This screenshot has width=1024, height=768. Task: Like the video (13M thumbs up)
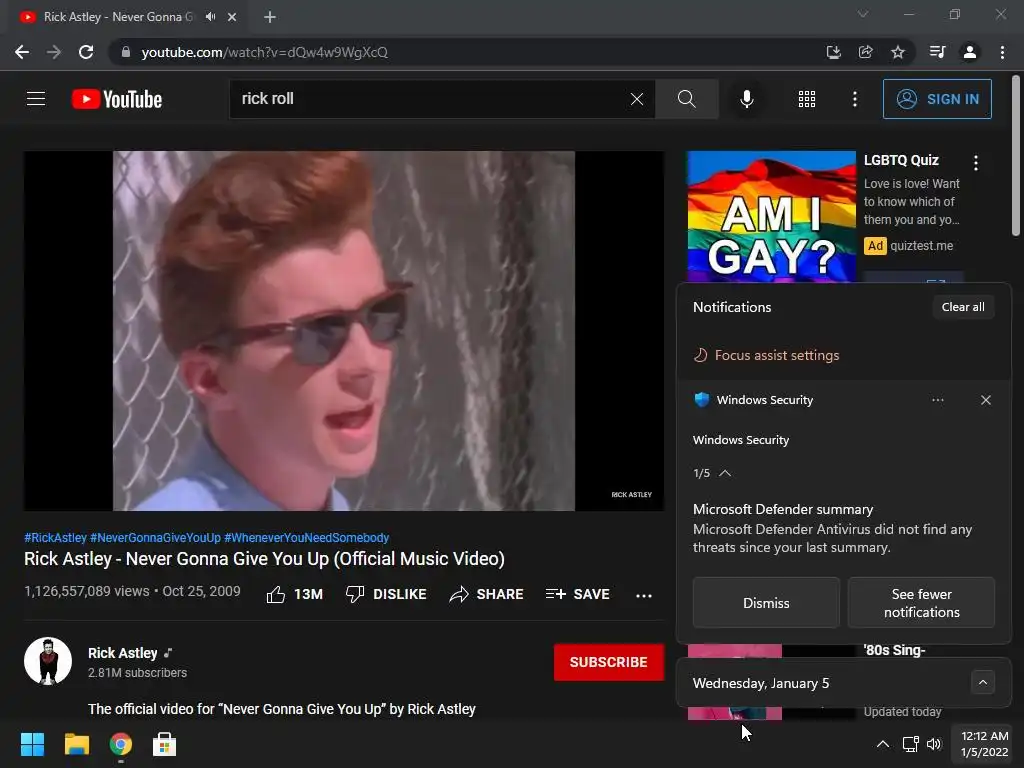click(295, 594)
